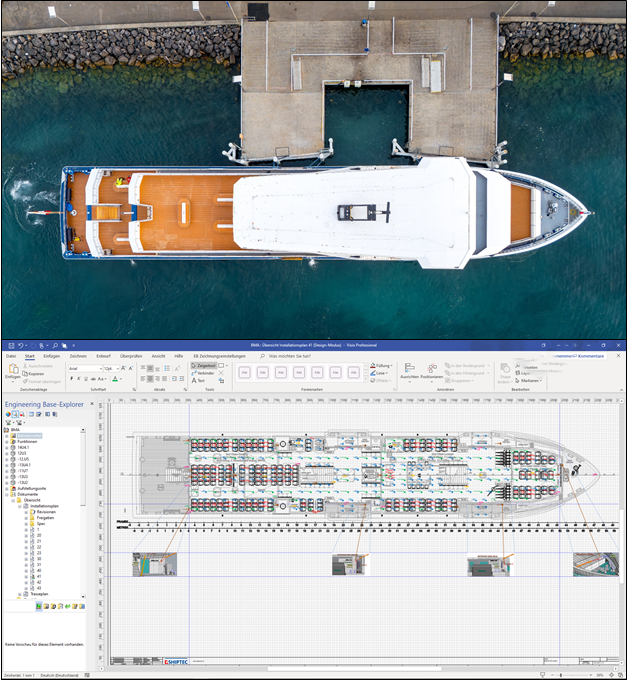Open the font color swatch dropdown
The width and height of the screenshot is (628, 680).
(116, 379)
